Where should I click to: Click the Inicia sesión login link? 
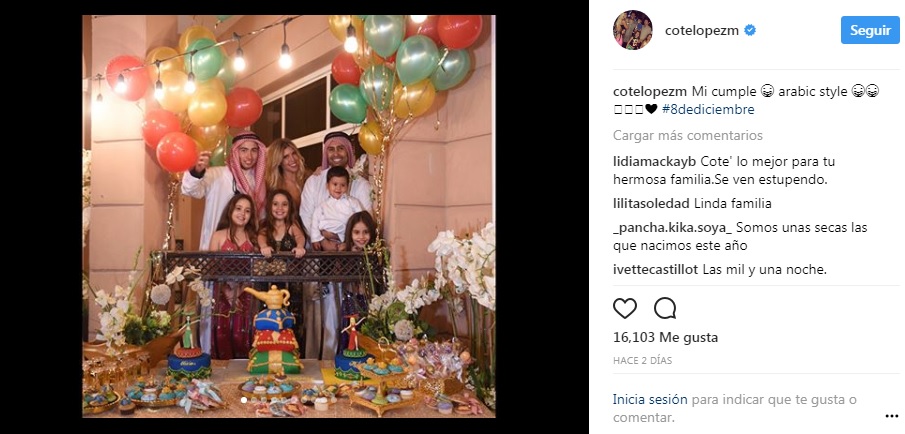coord(650,399)
